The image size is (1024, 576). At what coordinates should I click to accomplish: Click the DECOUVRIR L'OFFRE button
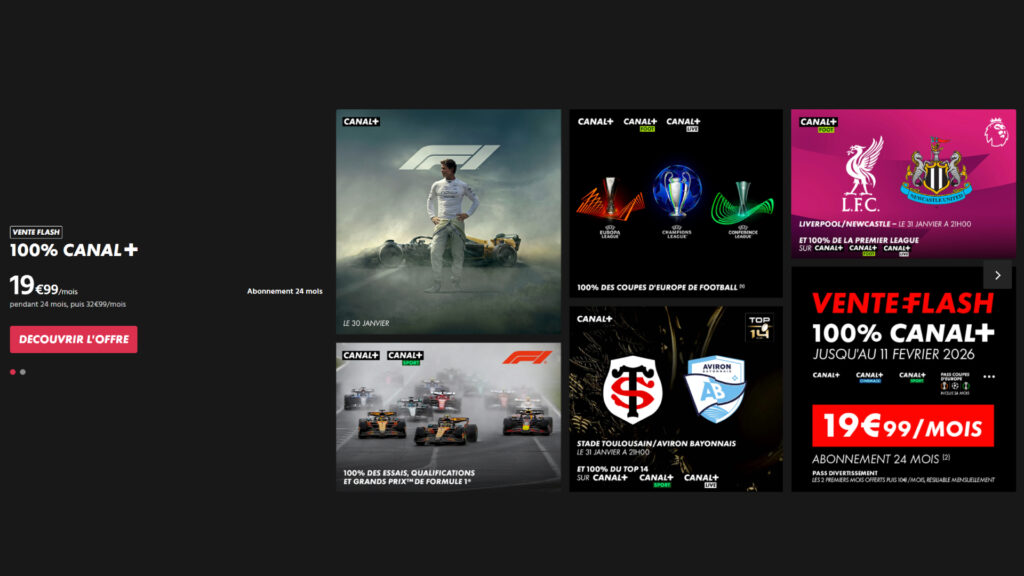point(73,339)
